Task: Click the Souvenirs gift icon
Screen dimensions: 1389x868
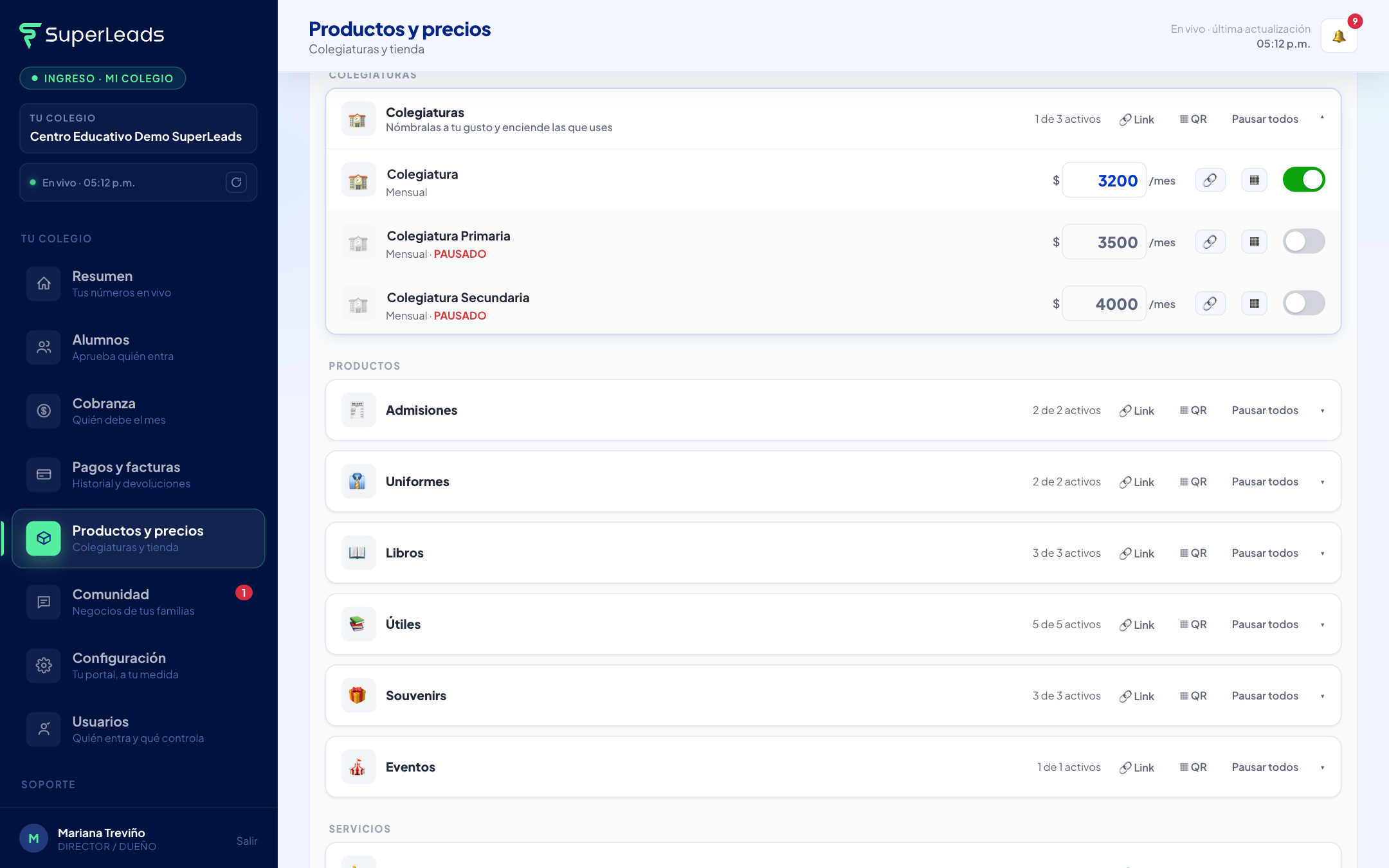Action: click(x=358, y=696)
